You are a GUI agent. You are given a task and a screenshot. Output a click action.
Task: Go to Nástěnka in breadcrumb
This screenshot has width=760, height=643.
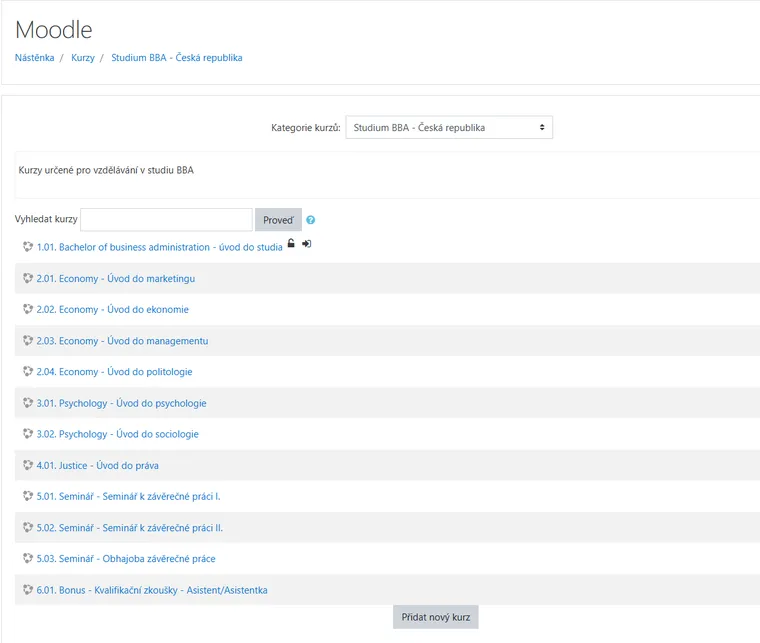coord(34,58)
